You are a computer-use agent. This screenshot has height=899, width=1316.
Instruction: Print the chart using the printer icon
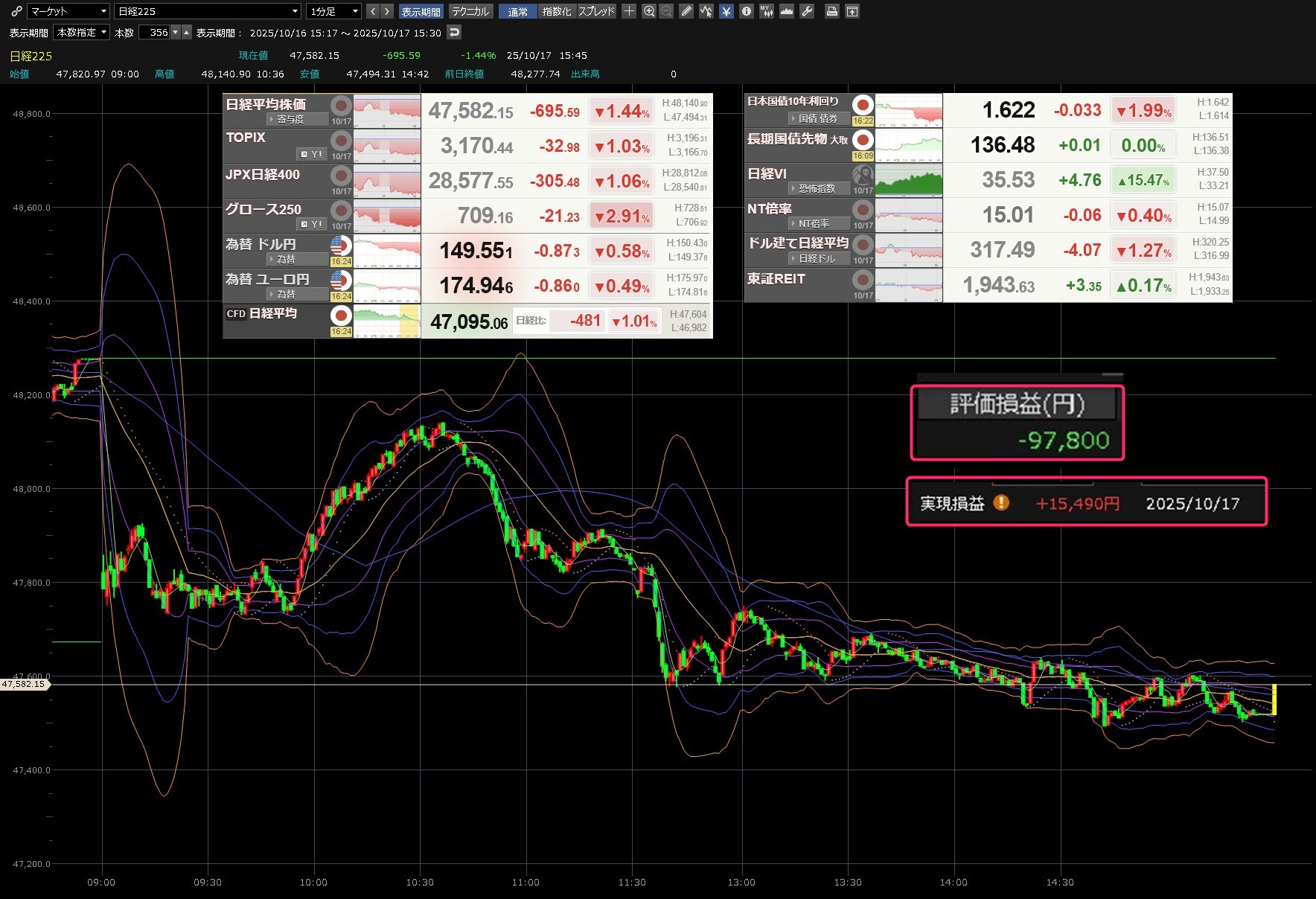[832, 11]
